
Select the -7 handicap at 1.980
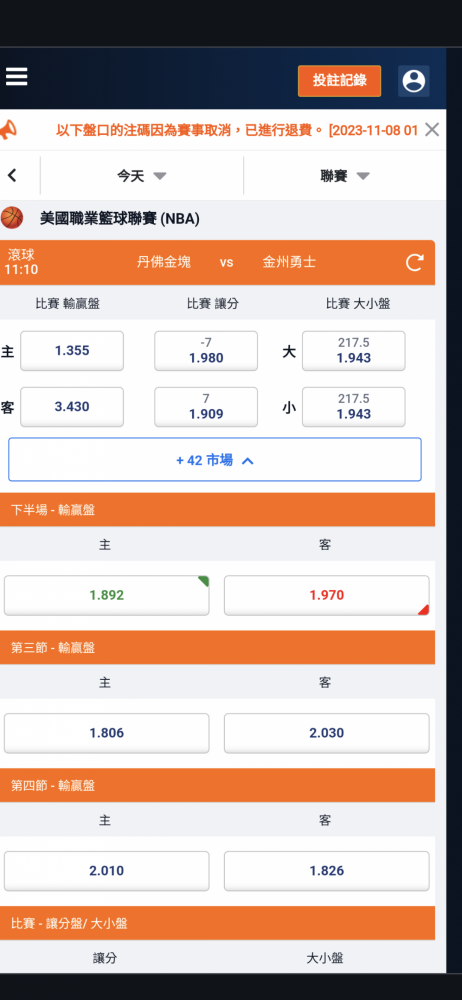tap(206, 351)
